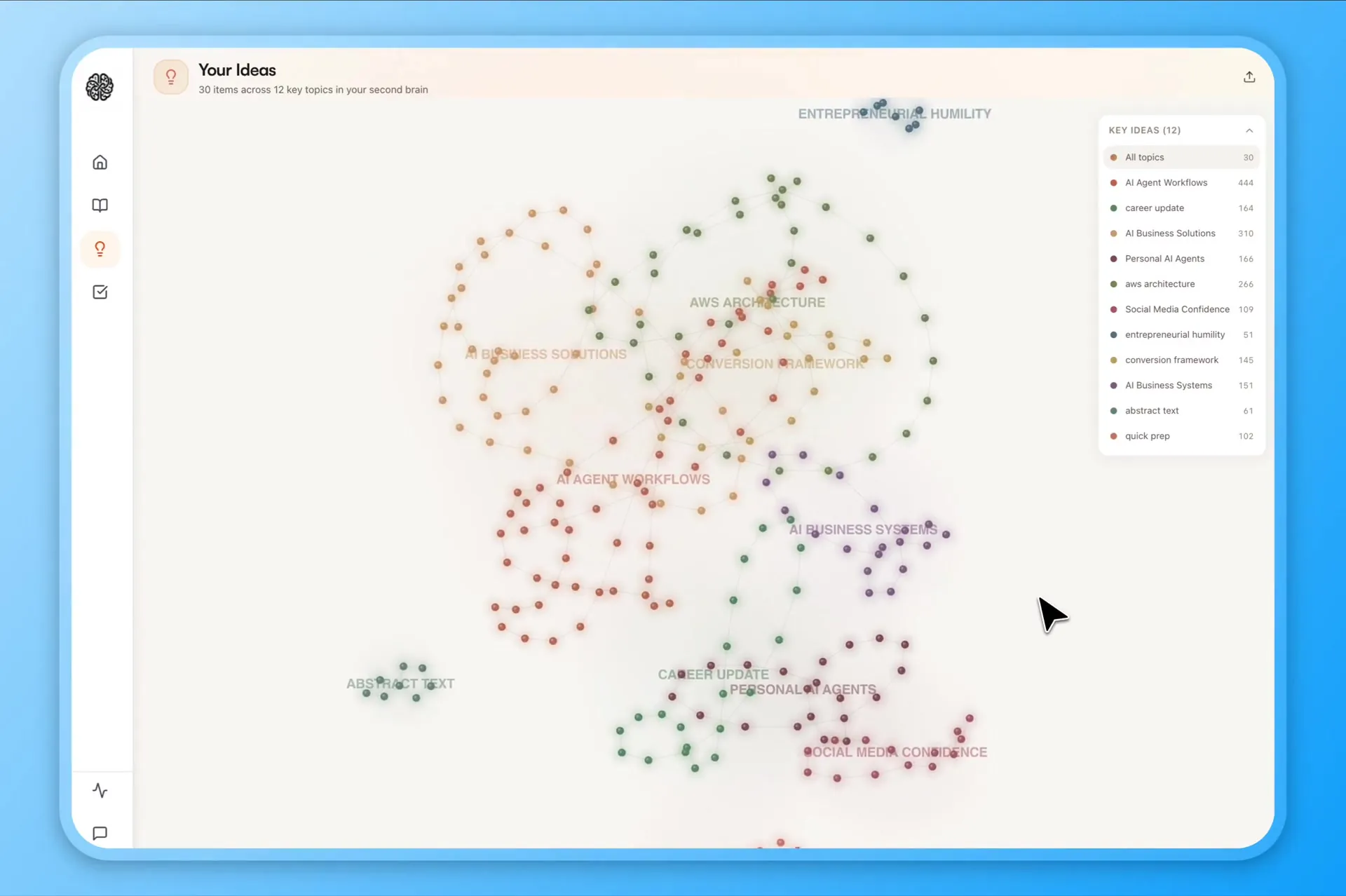The height and width of the screenshot is (896, 1346).
Task: Filter by career update topic
Action: click(x=1154, y=208)
